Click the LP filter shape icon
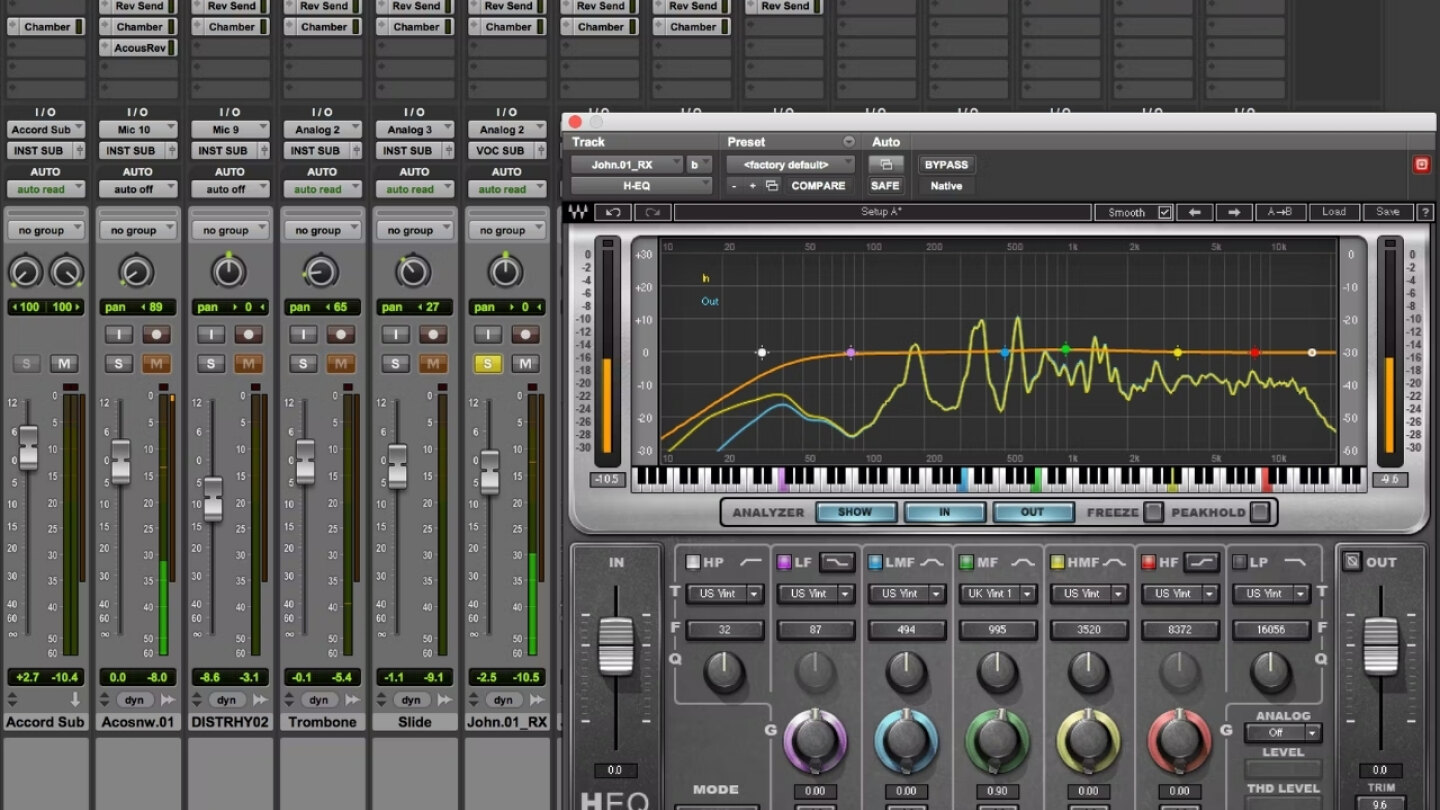The image size is (1440, 810). (x=1295, y=563)
